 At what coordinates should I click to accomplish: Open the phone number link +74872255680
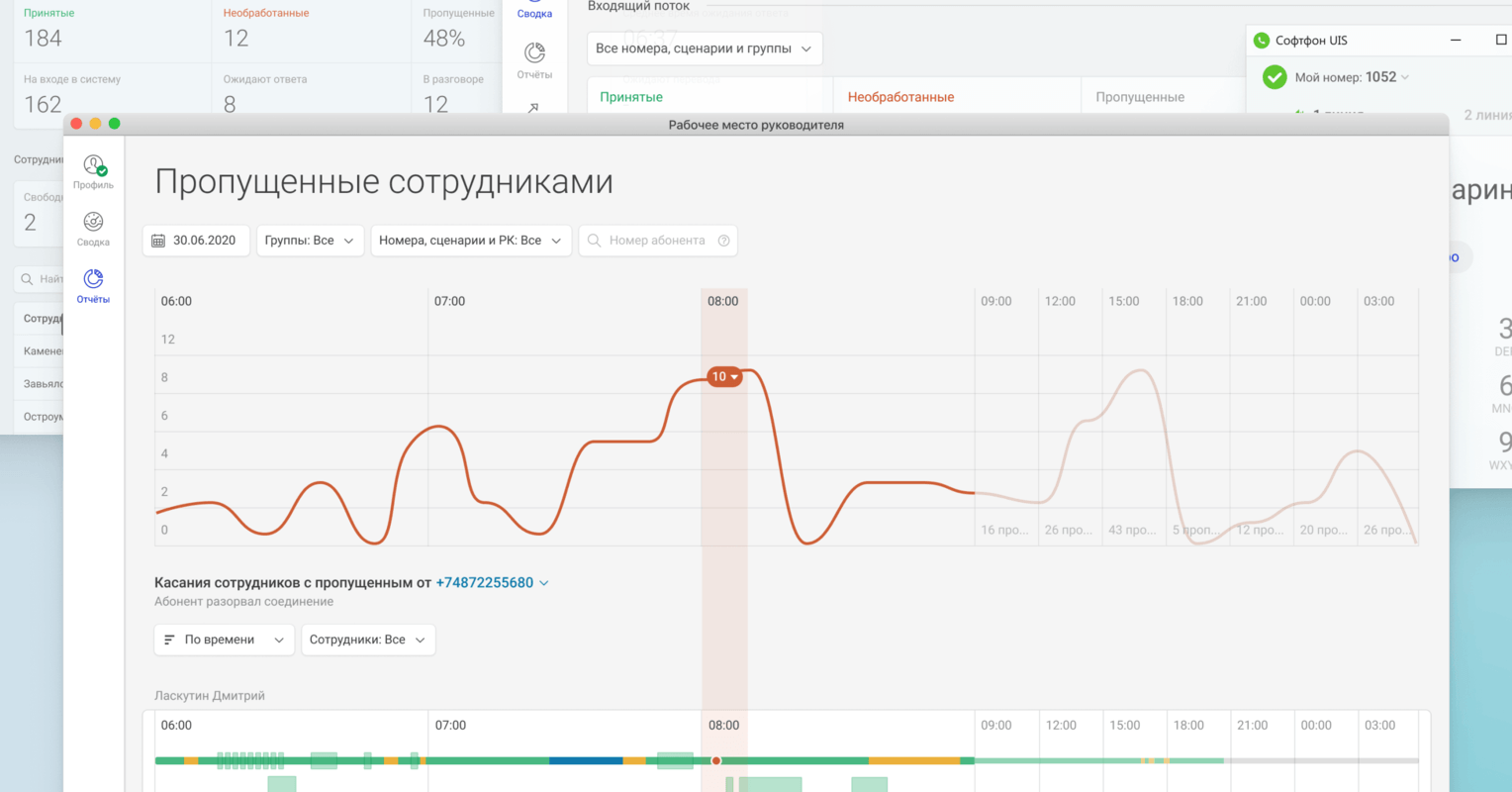point(485,583)
